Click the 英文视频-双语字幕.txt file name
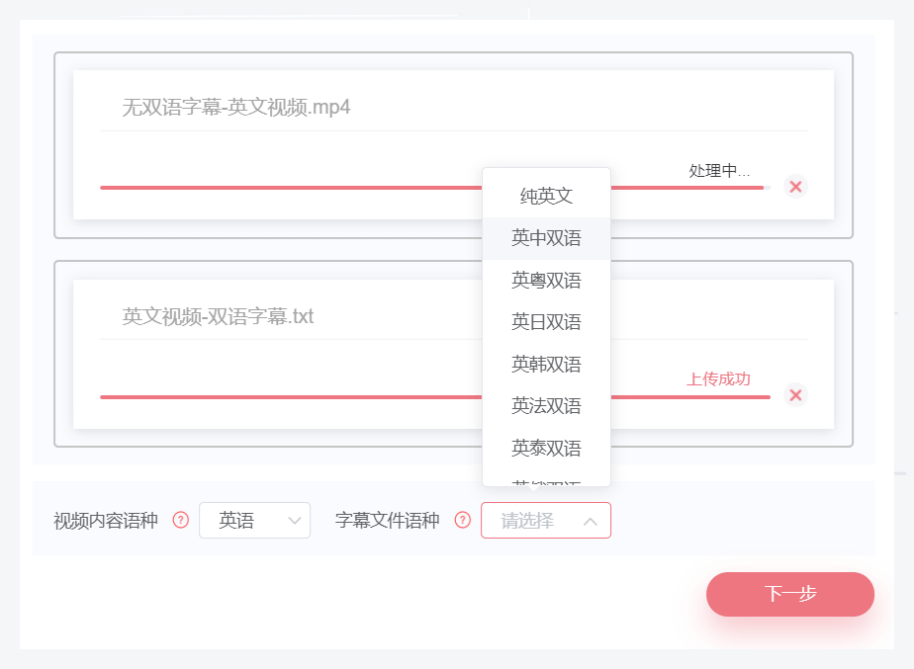This screenshot has height=669, width=914. 218,317
